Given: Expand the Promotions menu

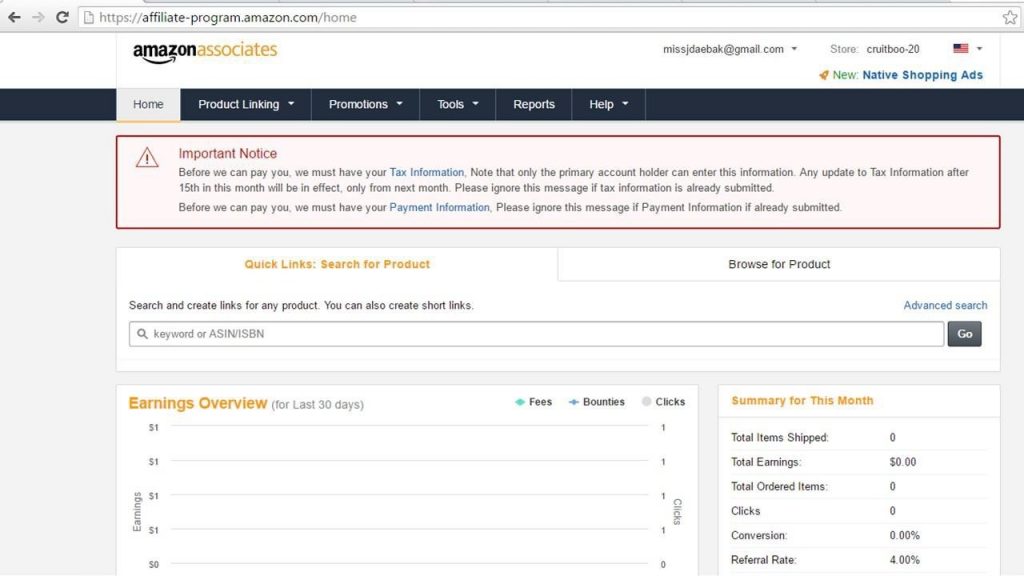Looking at the screenshot, I should (365, 104).
